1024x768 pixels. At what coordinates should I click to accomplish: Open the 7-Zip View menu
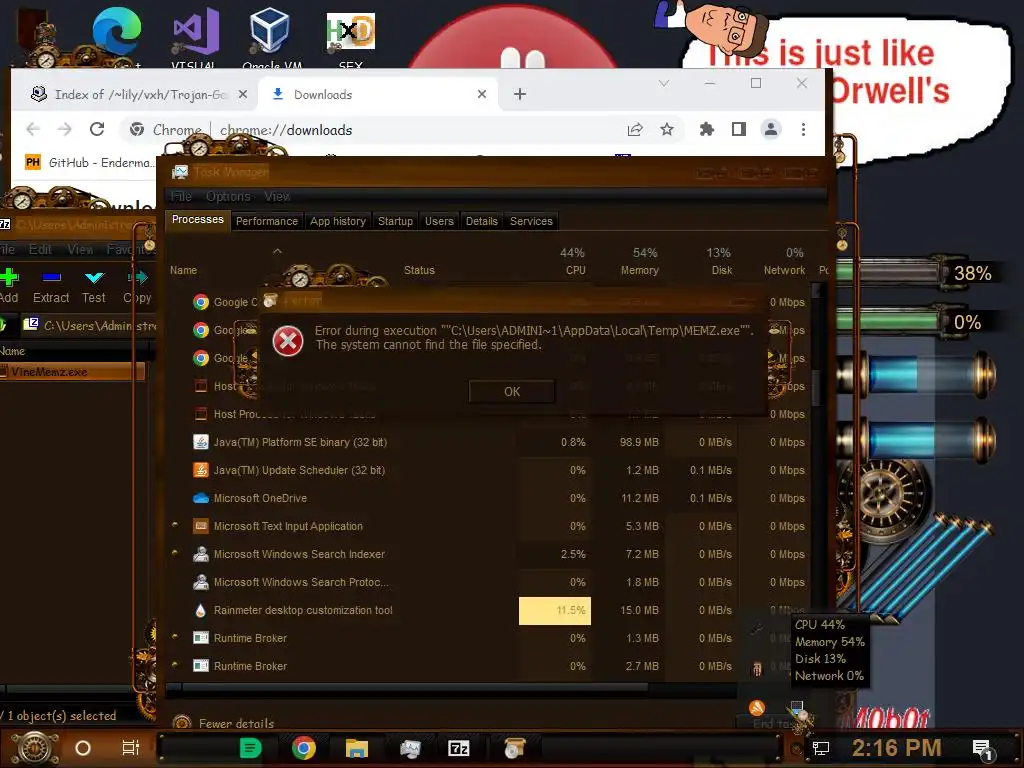pos(80,249)
